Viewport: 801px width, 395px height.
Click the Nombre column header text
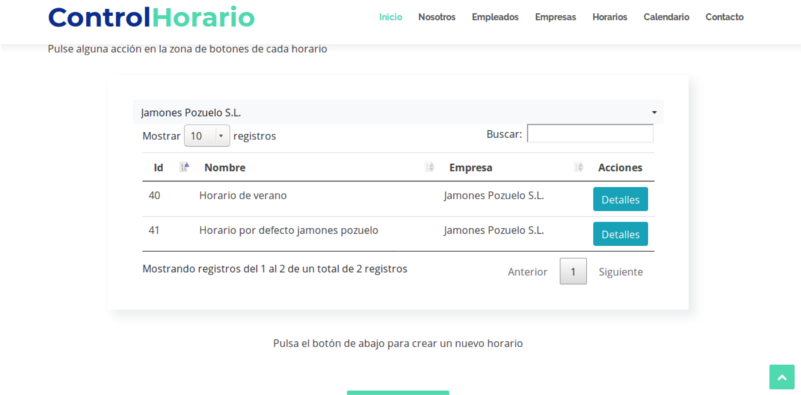point(225,168)
